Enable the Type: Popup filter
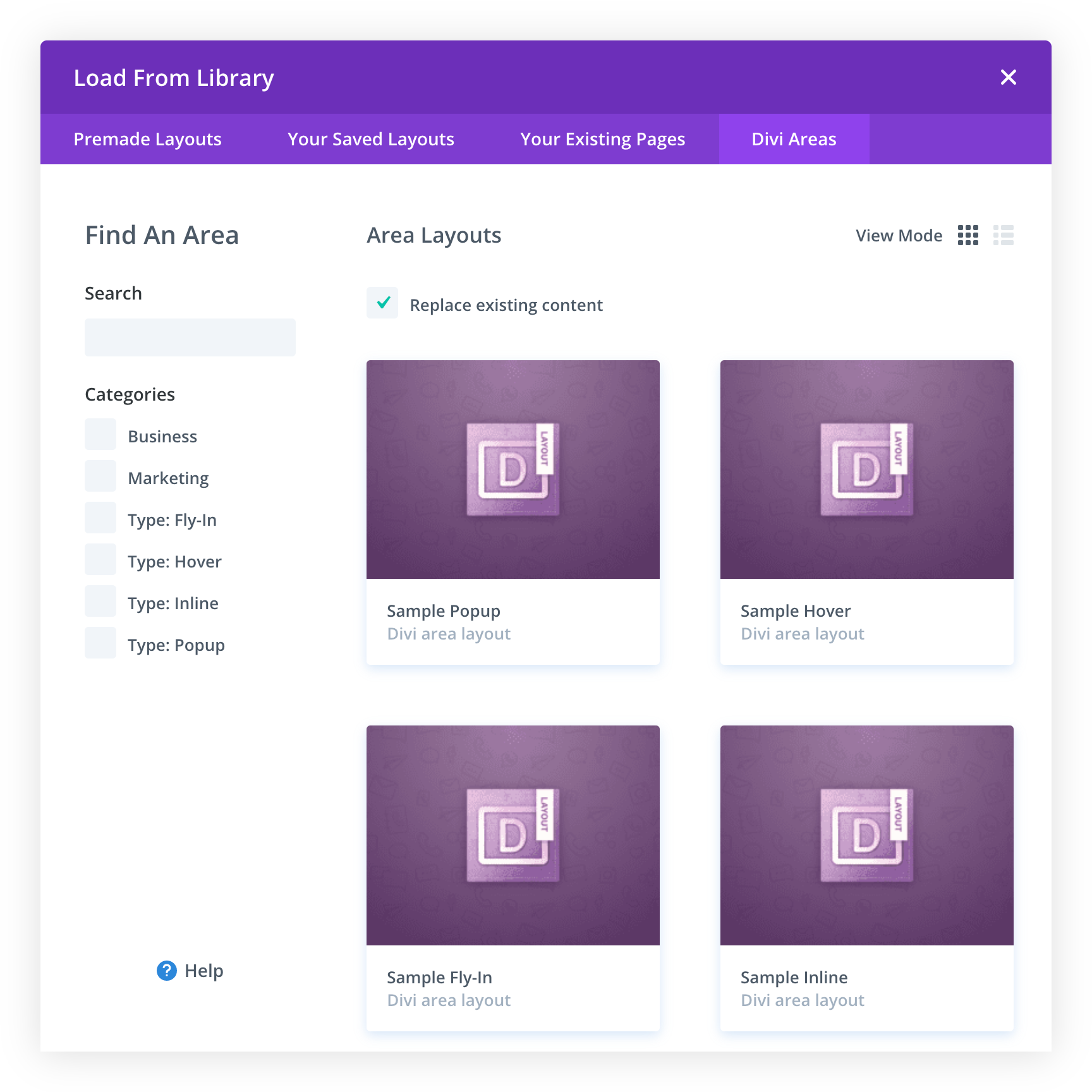1092x1092 pixels. tap(100, 643)
